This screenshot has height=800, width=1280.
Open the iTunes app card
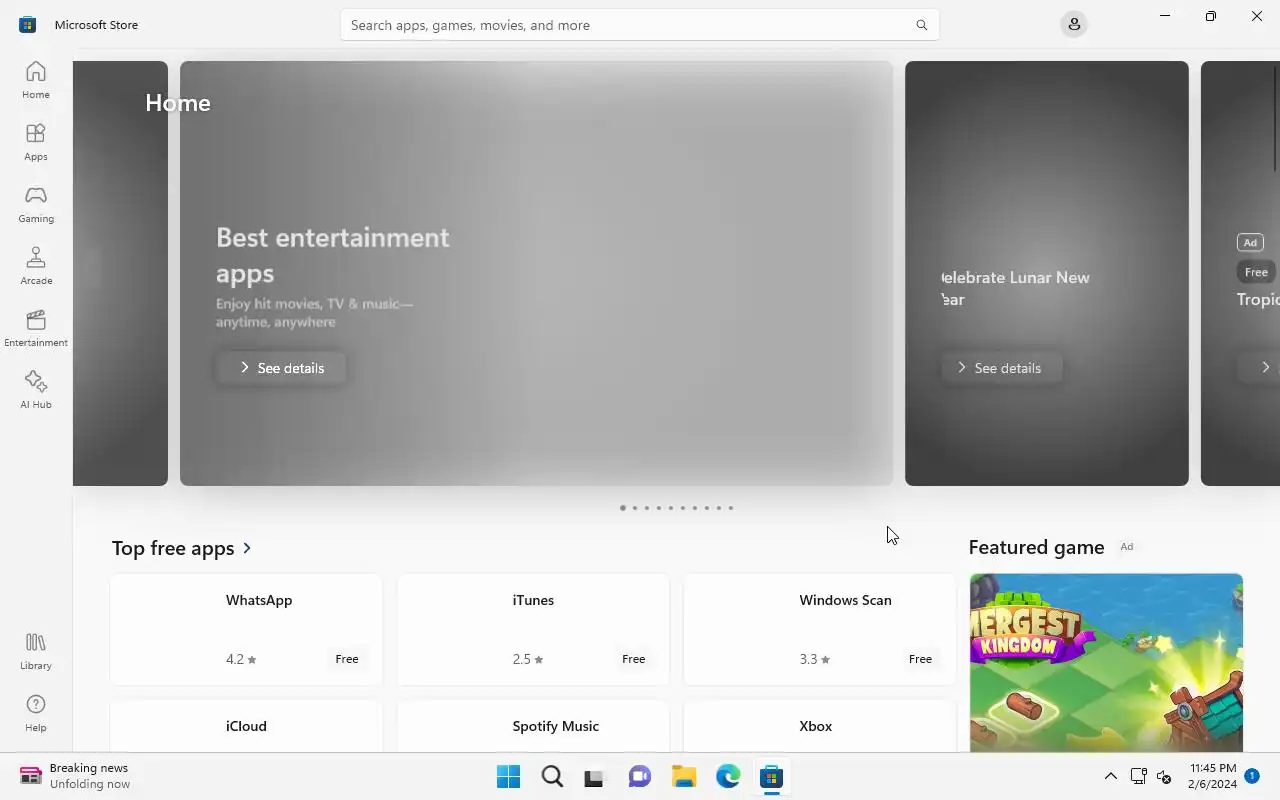(x=533, y=629)
